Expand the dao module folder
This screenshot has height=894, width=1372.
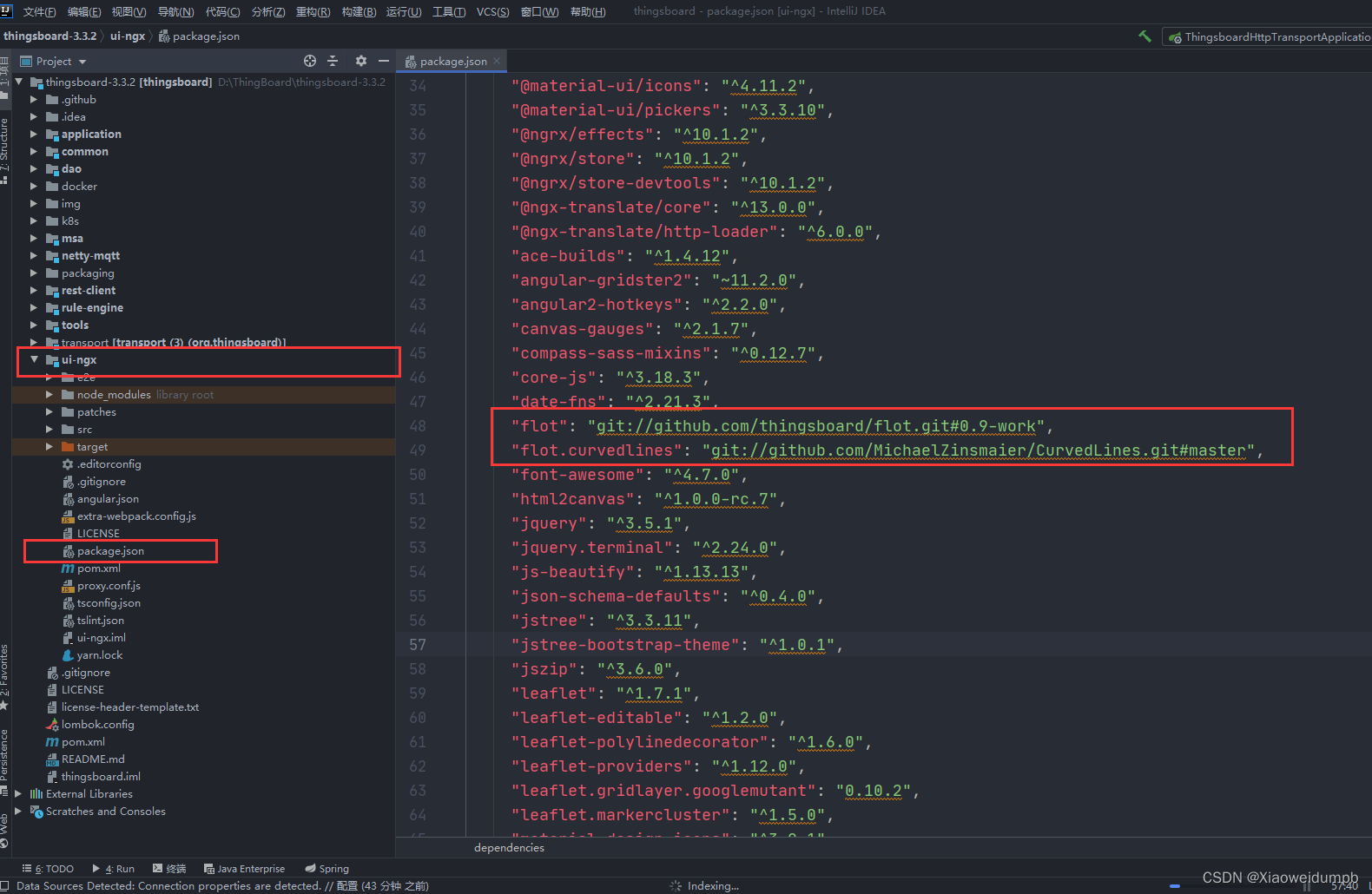coord(34,168)
